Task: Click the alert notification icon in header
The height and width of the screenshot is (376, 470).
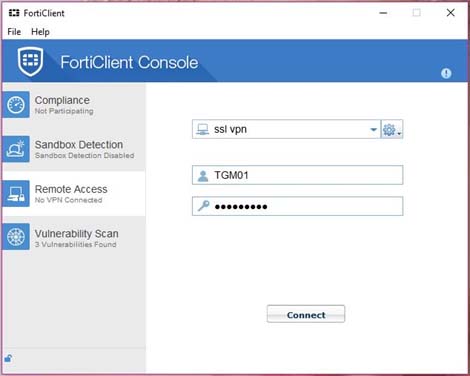Action: (x=446, y=73)
